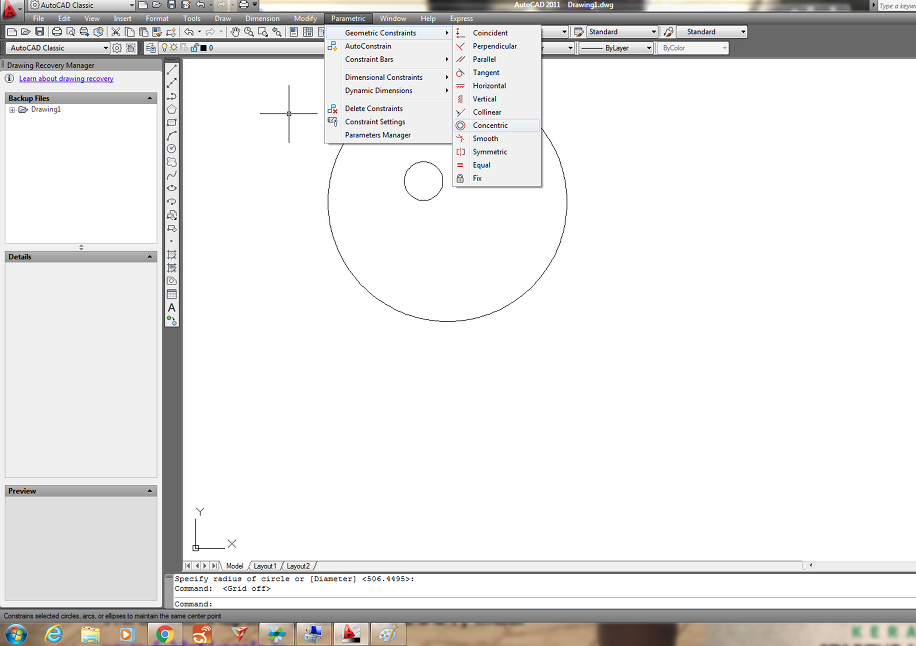This screenshot has width=916, height=646.
Task: Open Parameters Manager from Parametric menu
Action: coord(388,135)
